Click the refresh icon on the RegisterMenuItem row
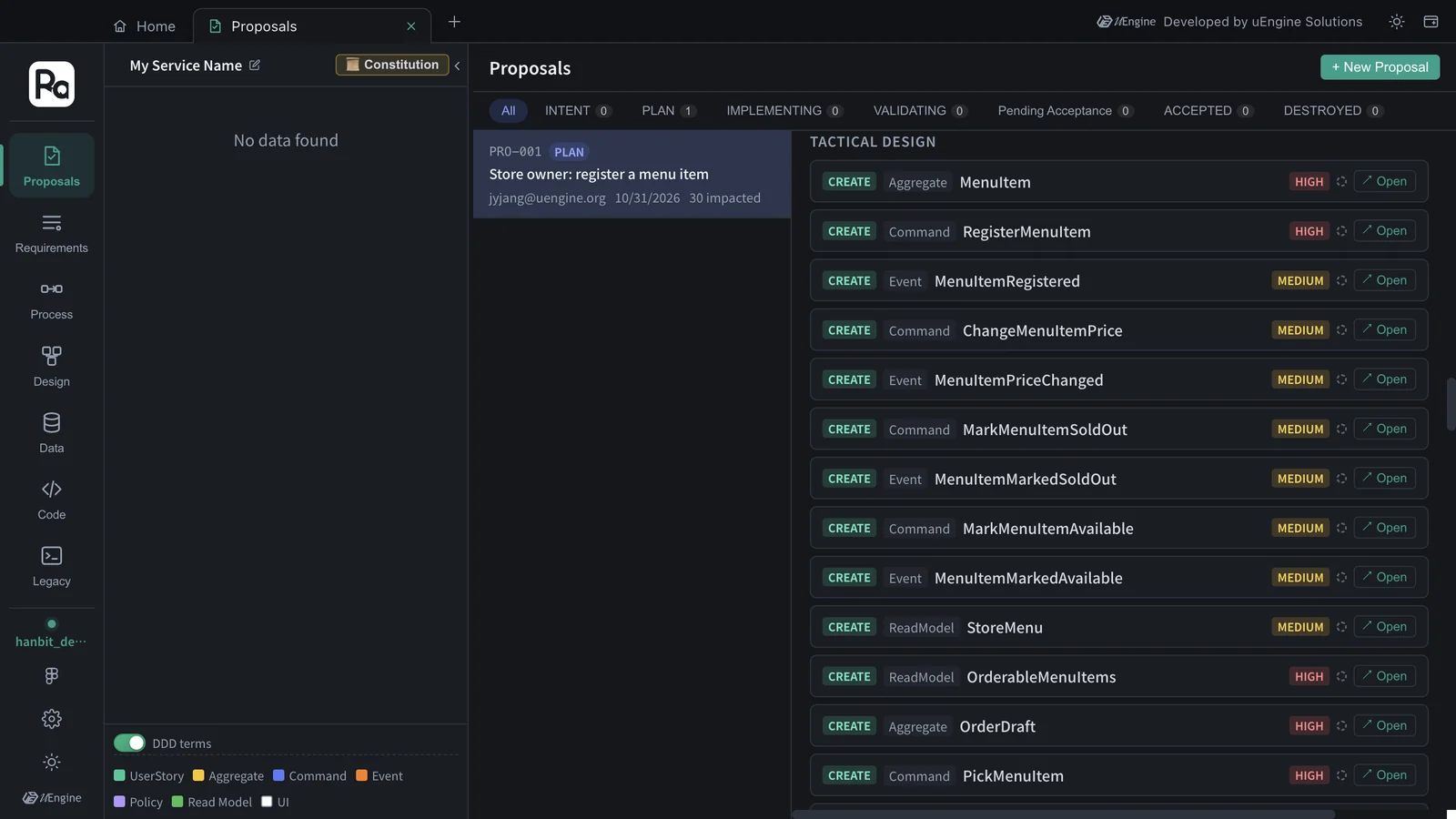Viewport: 1456px width, 819px height. (1341, 231)
